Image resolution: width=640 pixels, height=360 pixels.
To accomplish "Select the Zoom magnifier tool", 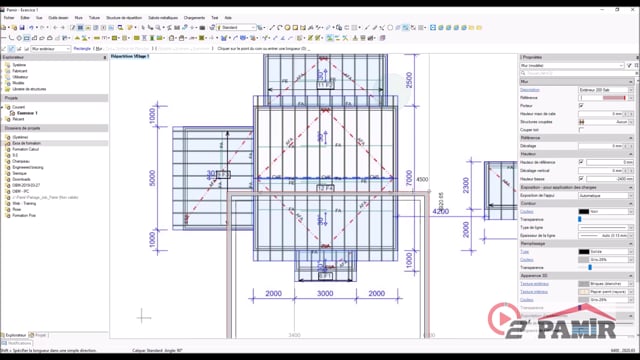I will point(158,28).
